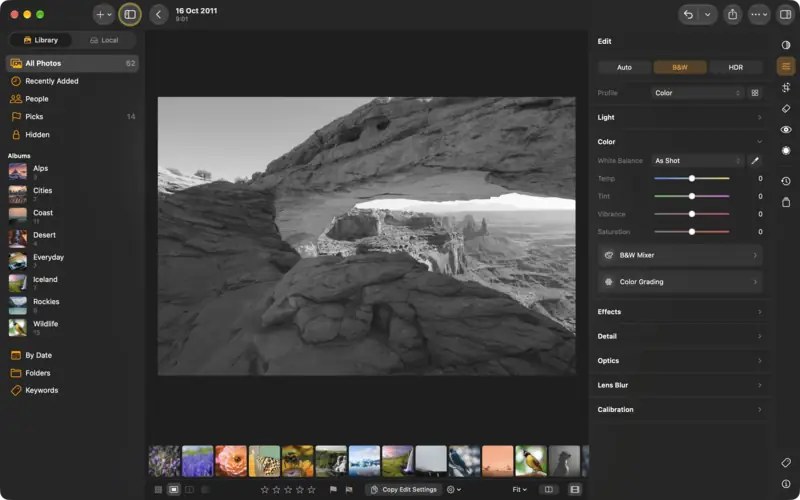800x500 pixels.
Task: Open the Picks collection
Action: pos(72,117)
